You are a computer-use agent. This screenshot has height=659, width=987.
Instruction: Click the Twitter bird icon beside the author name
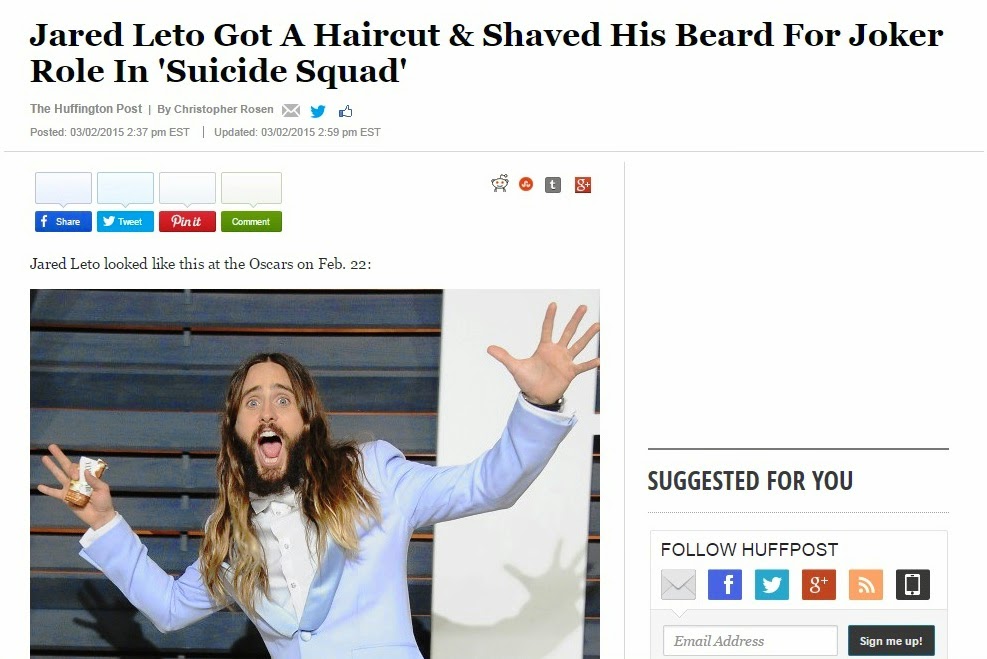318,111
